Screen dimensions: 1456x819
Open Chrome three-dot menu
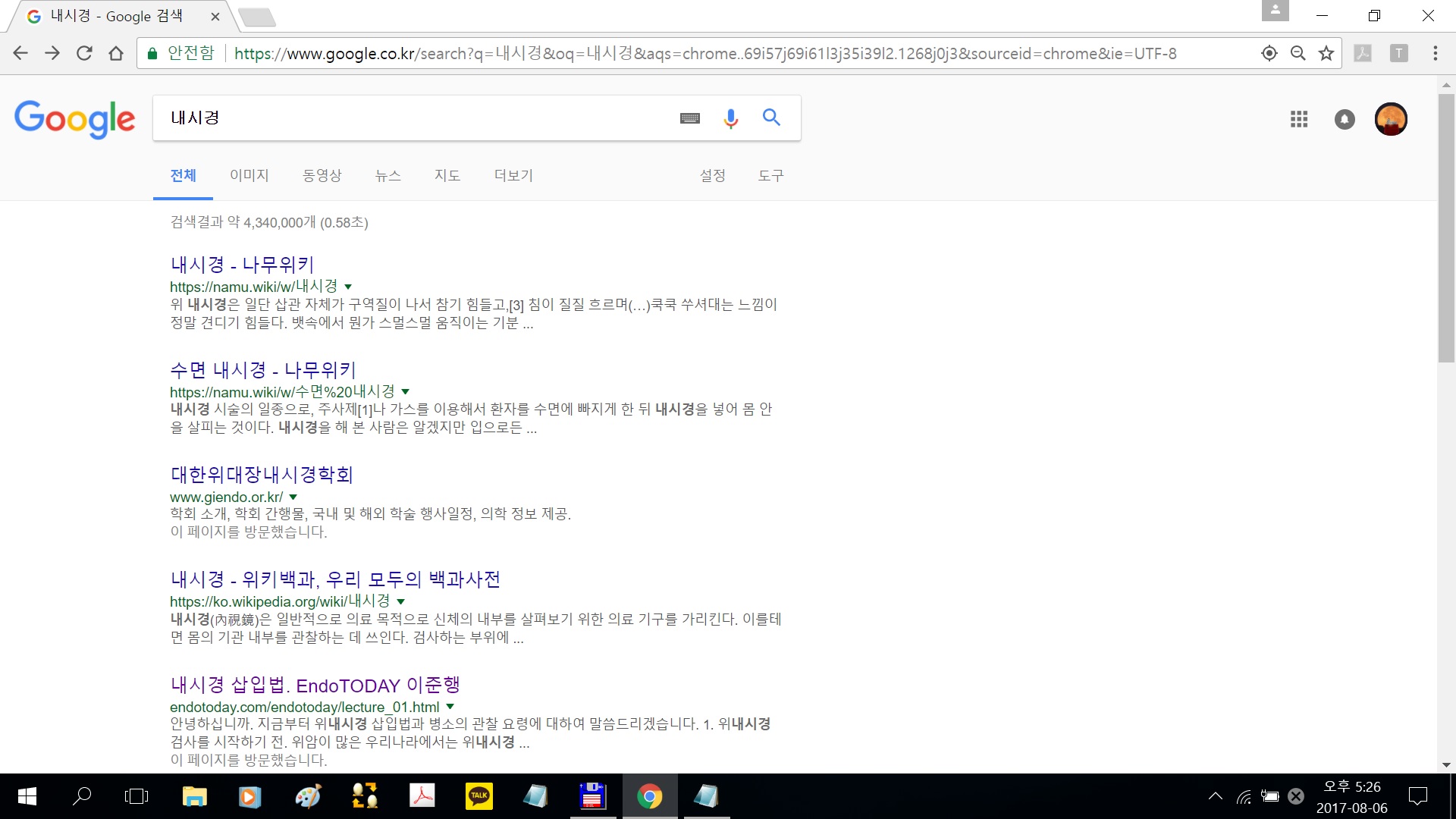click(x=1435, y=53)
